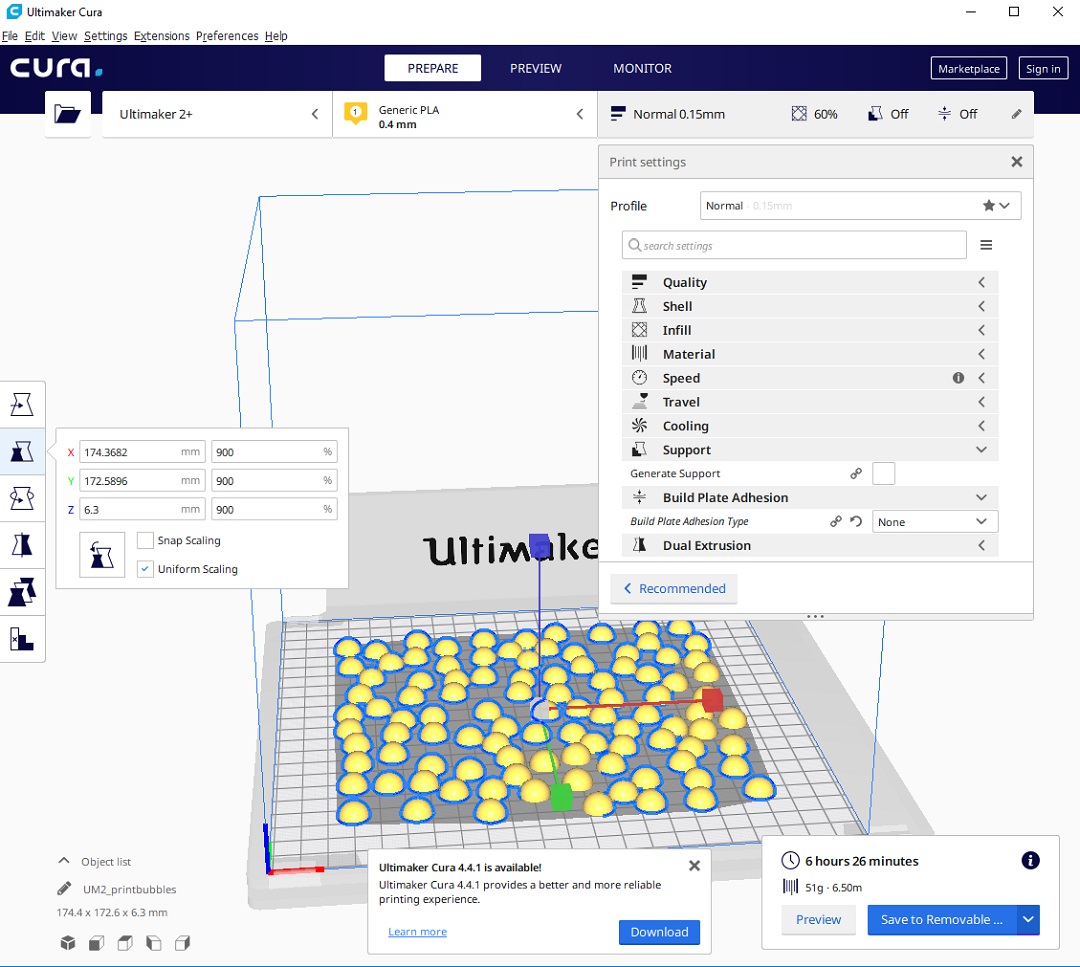This screenshot has width=1080, height=967.
Task: Open the Profile selection dropdown
Action: pyautogui.click(x=860, y=205)
